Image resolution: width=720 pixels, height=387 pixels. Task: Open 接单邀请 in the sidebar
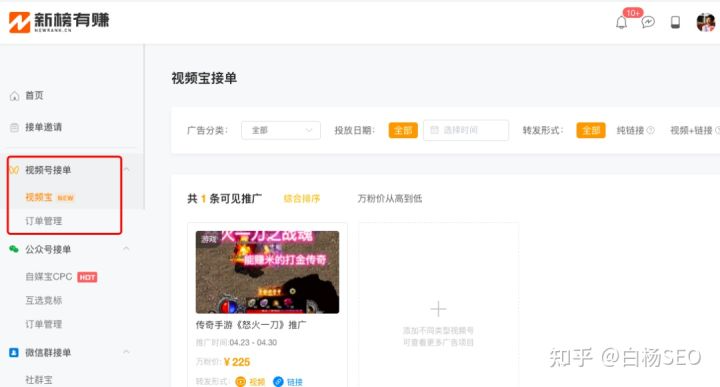point(43,127)
